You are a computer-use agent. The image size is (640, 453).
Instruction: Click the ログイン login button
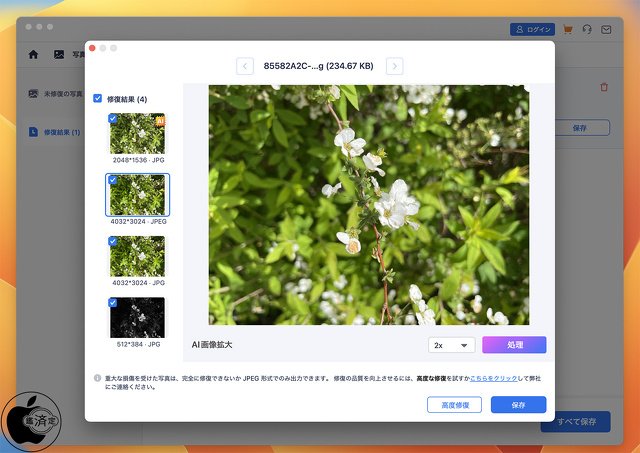click(x=532, y=29)
